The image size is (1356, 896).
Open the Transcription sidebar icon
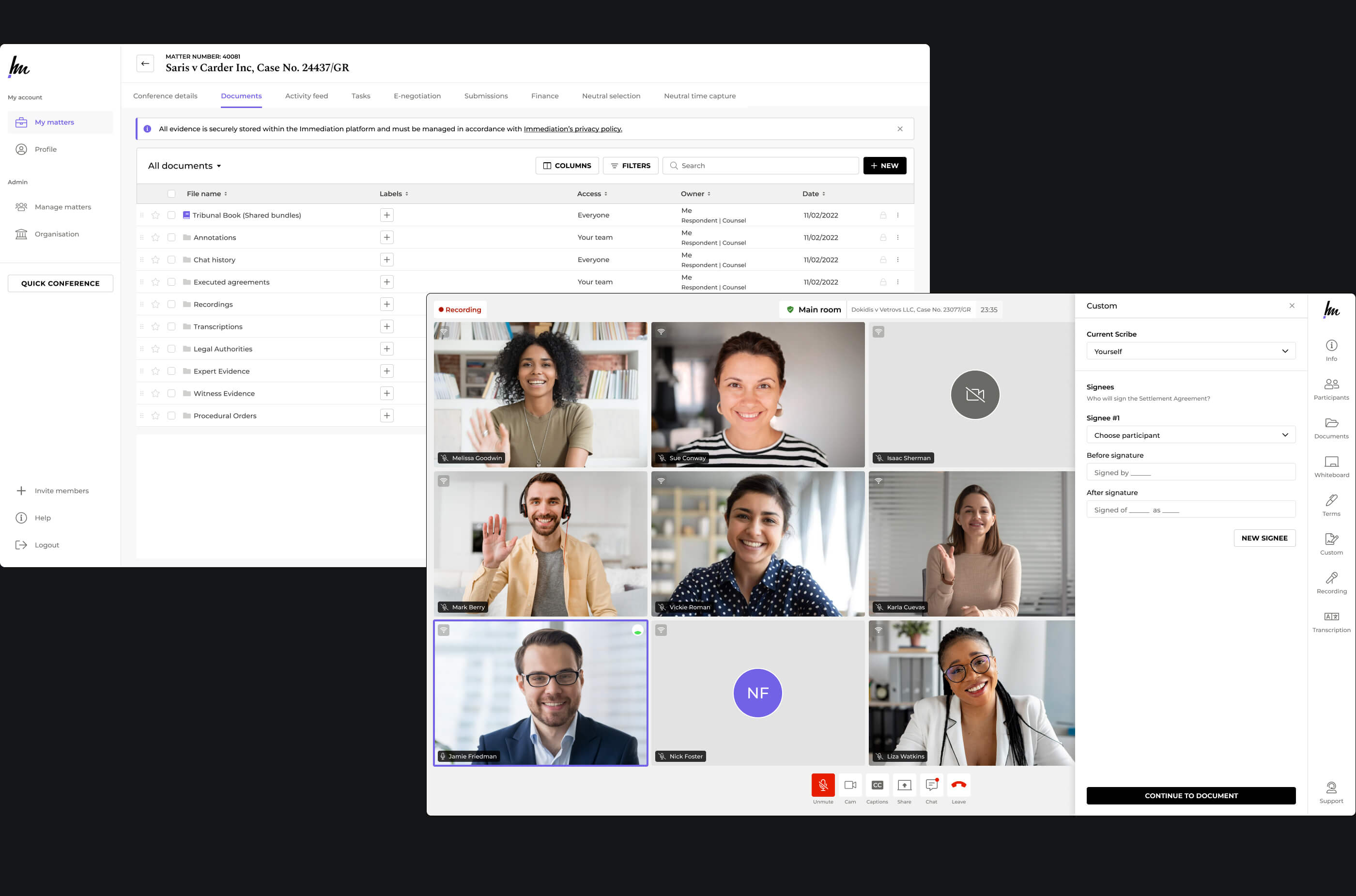tap(1331, 617)
